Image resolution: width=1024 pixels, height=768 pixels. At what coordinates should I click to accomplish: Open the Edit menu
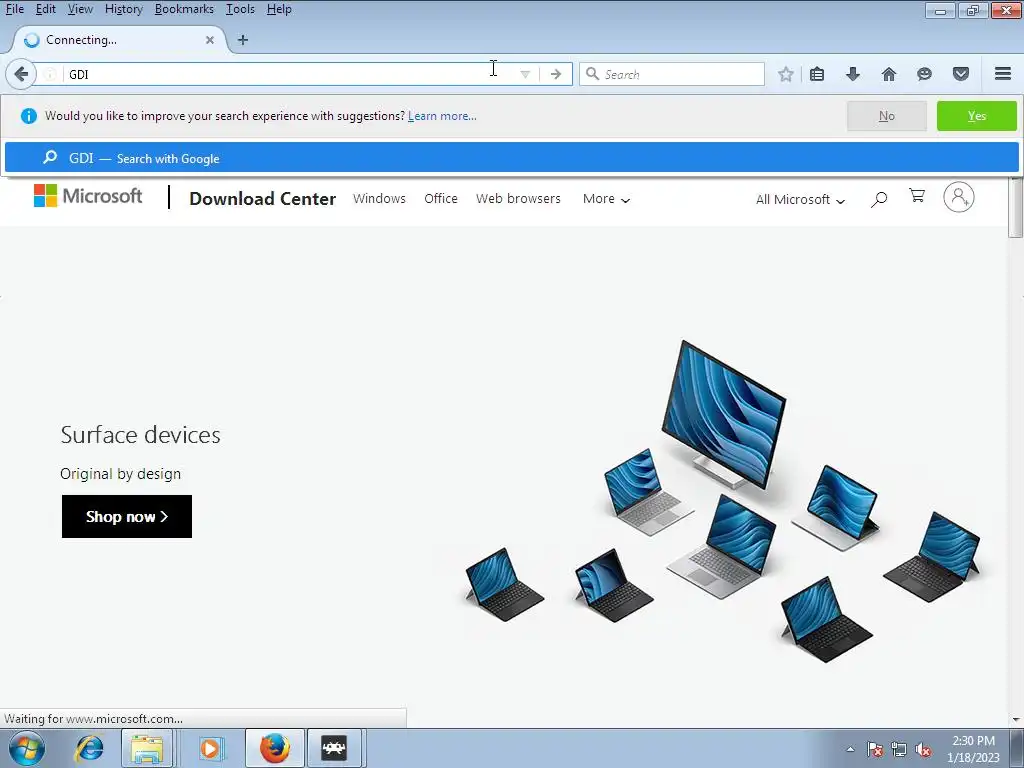45,9
